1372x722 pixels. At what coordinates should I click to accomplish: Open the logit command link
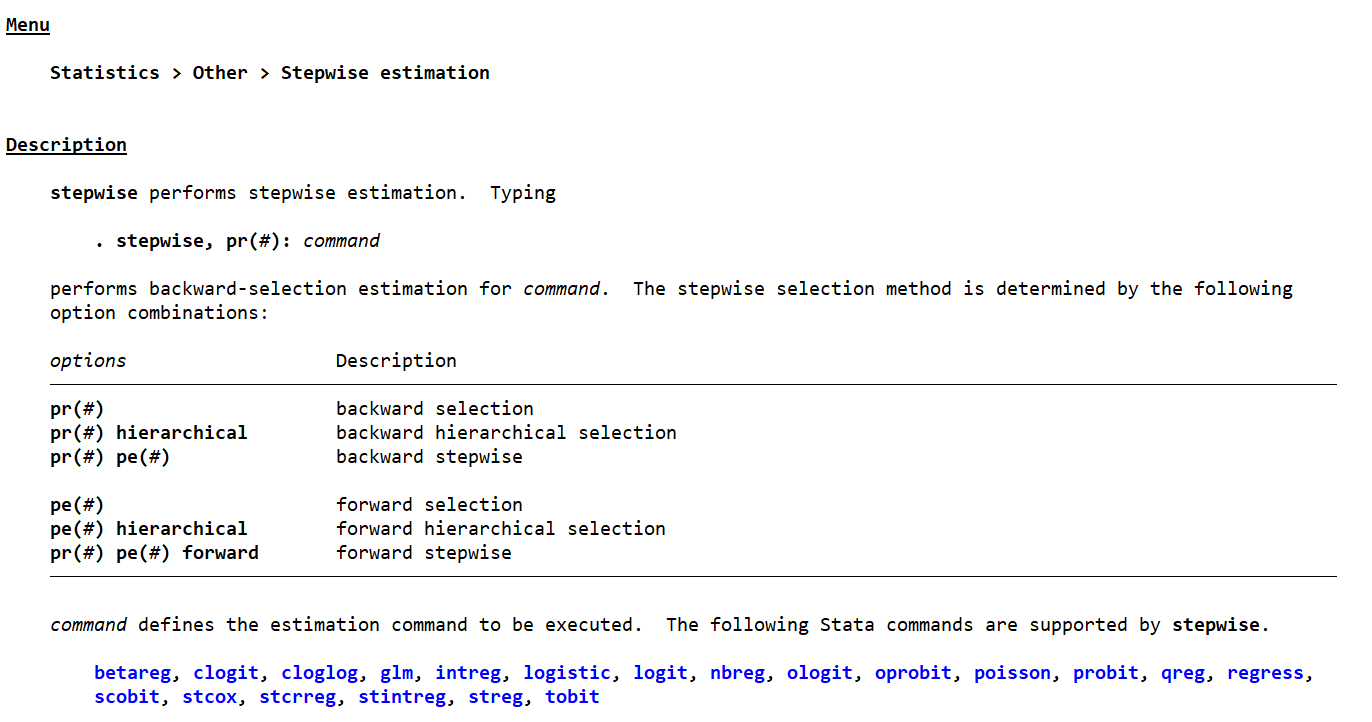click(660, 673)
